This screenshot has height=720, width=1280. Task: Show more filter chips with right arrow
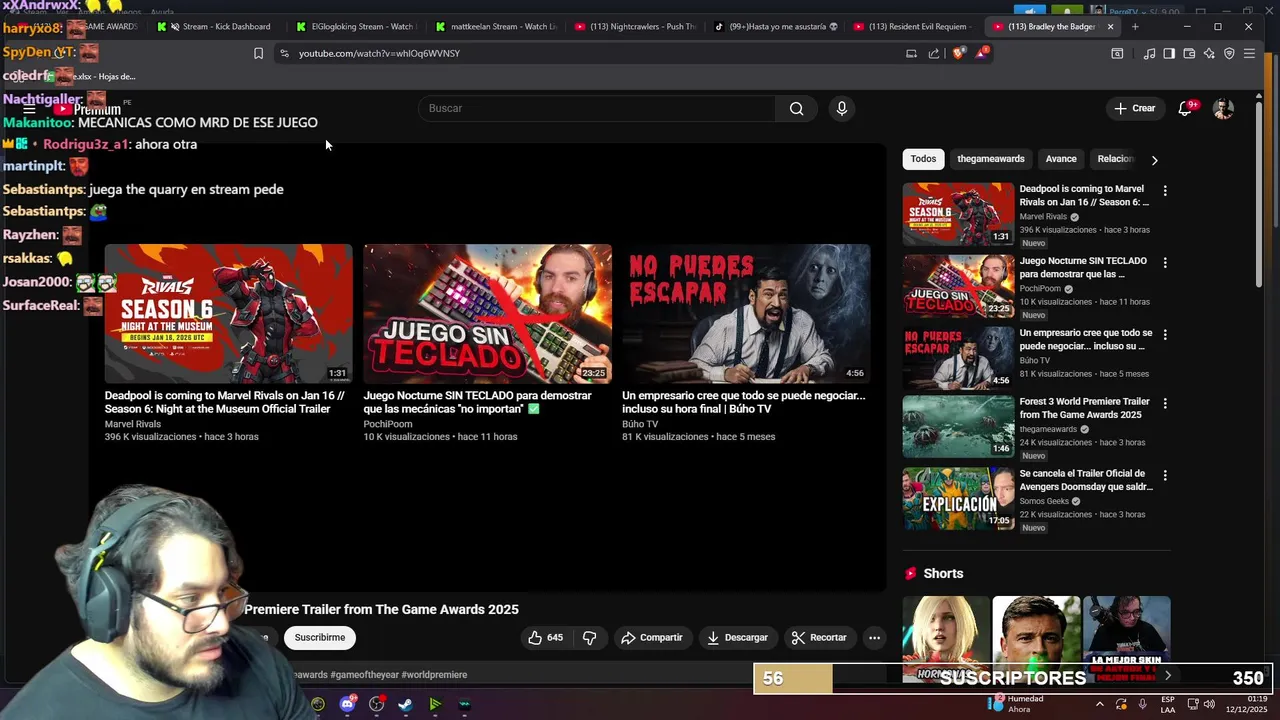(x=1154, y=160)
